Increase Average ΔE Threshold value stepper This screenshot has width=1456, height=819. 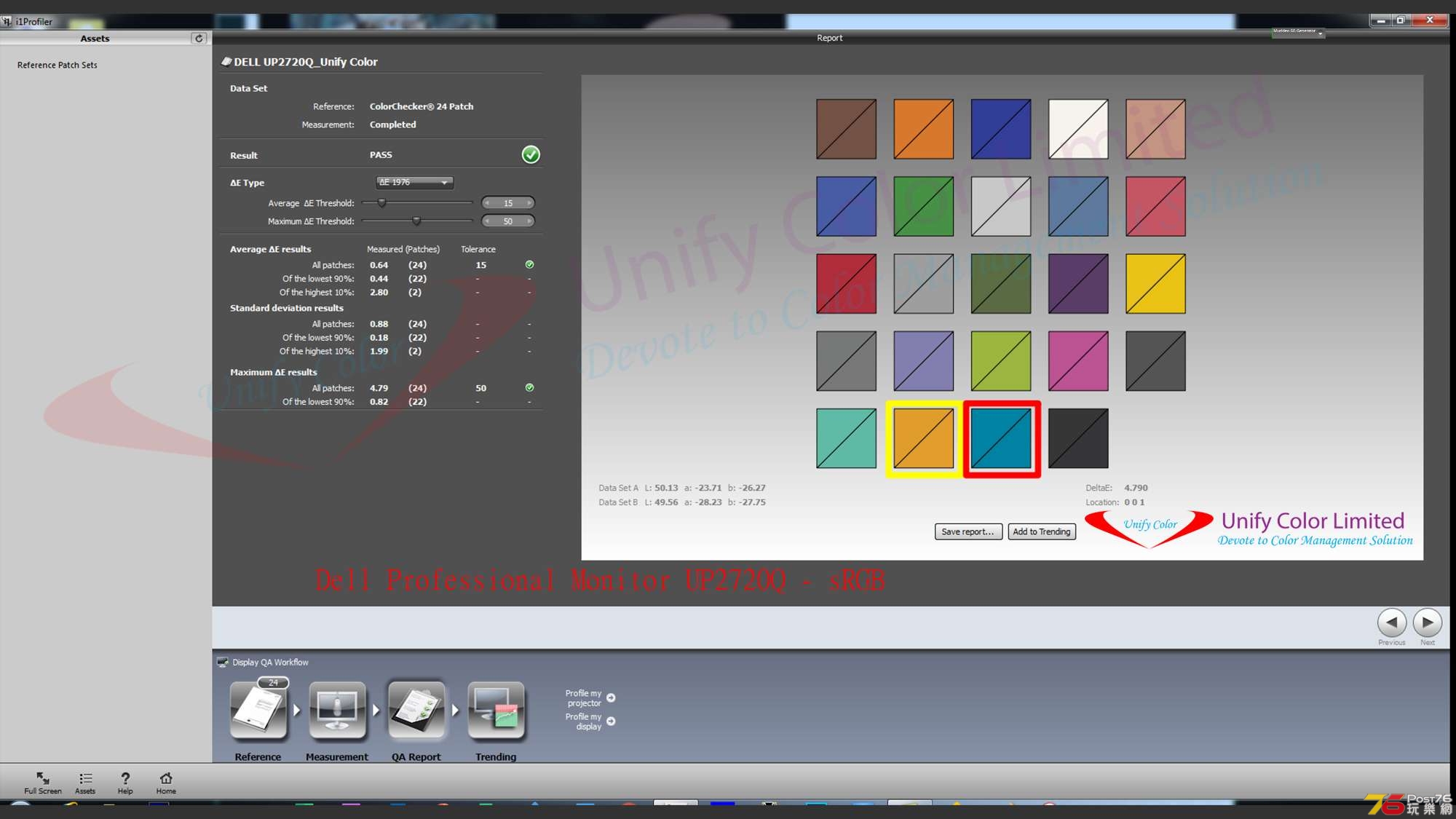529,203
